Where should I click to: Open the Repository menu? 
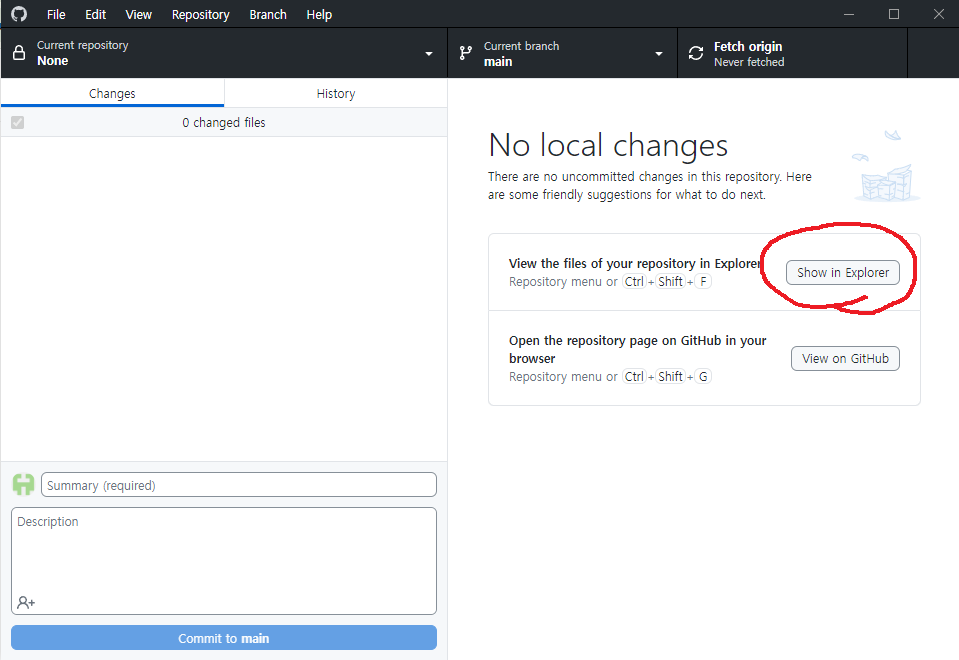[x=201, y=14]
